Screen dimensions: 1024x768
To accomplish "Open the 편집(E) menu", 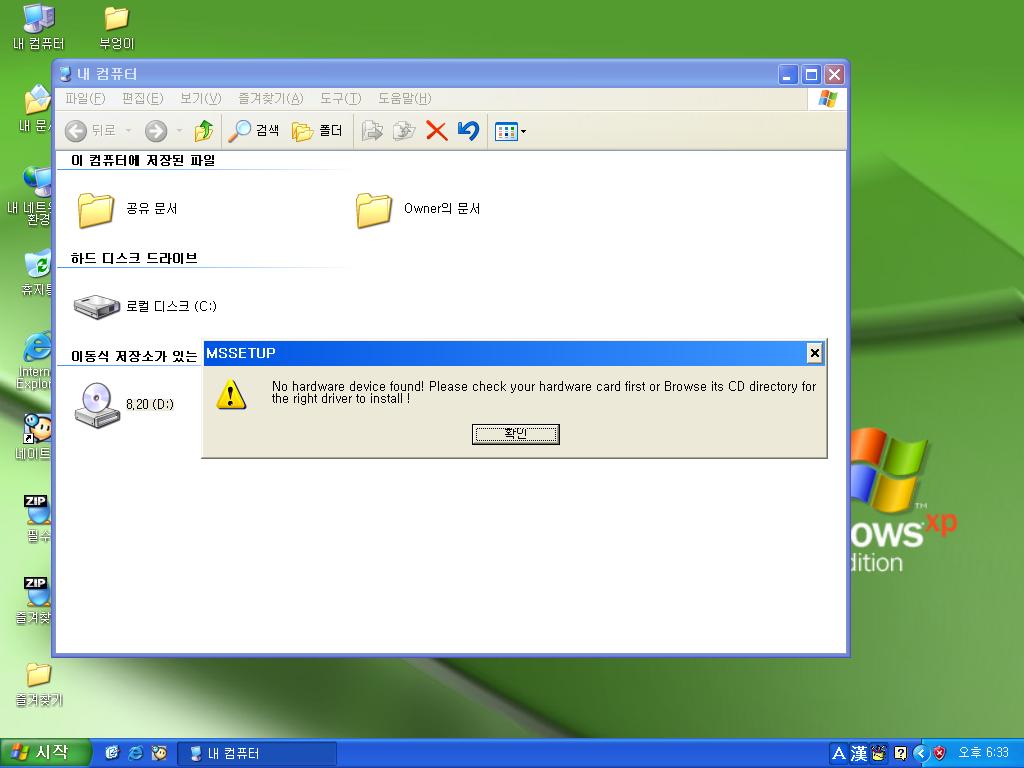I will coord(142,99).
